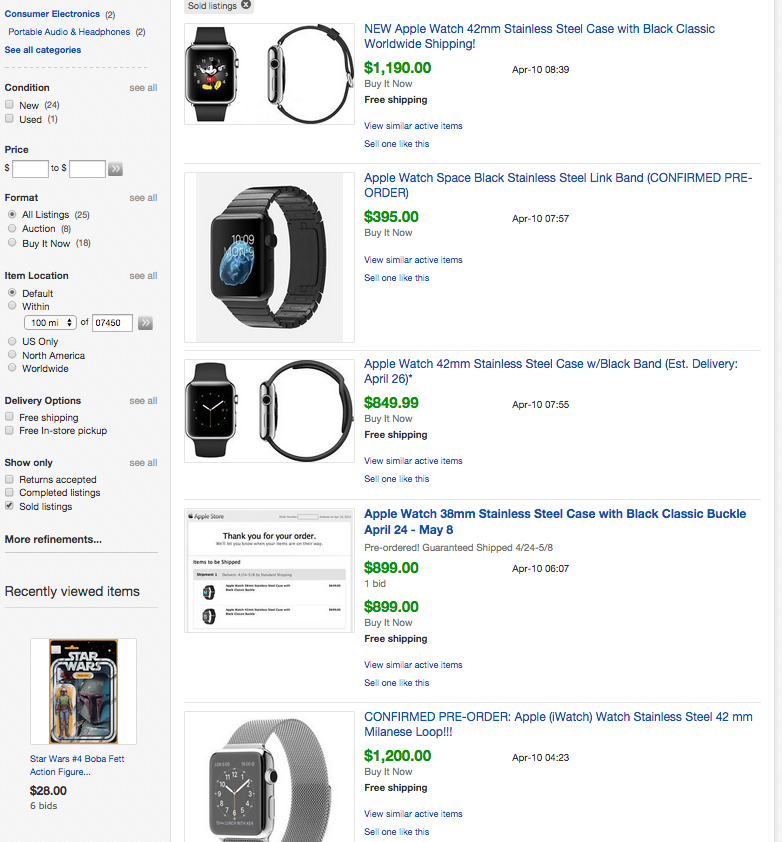Check the New condition checkbox
This screenshot has height=842, width=782.
pyautogui.click(x=9, y=105)
